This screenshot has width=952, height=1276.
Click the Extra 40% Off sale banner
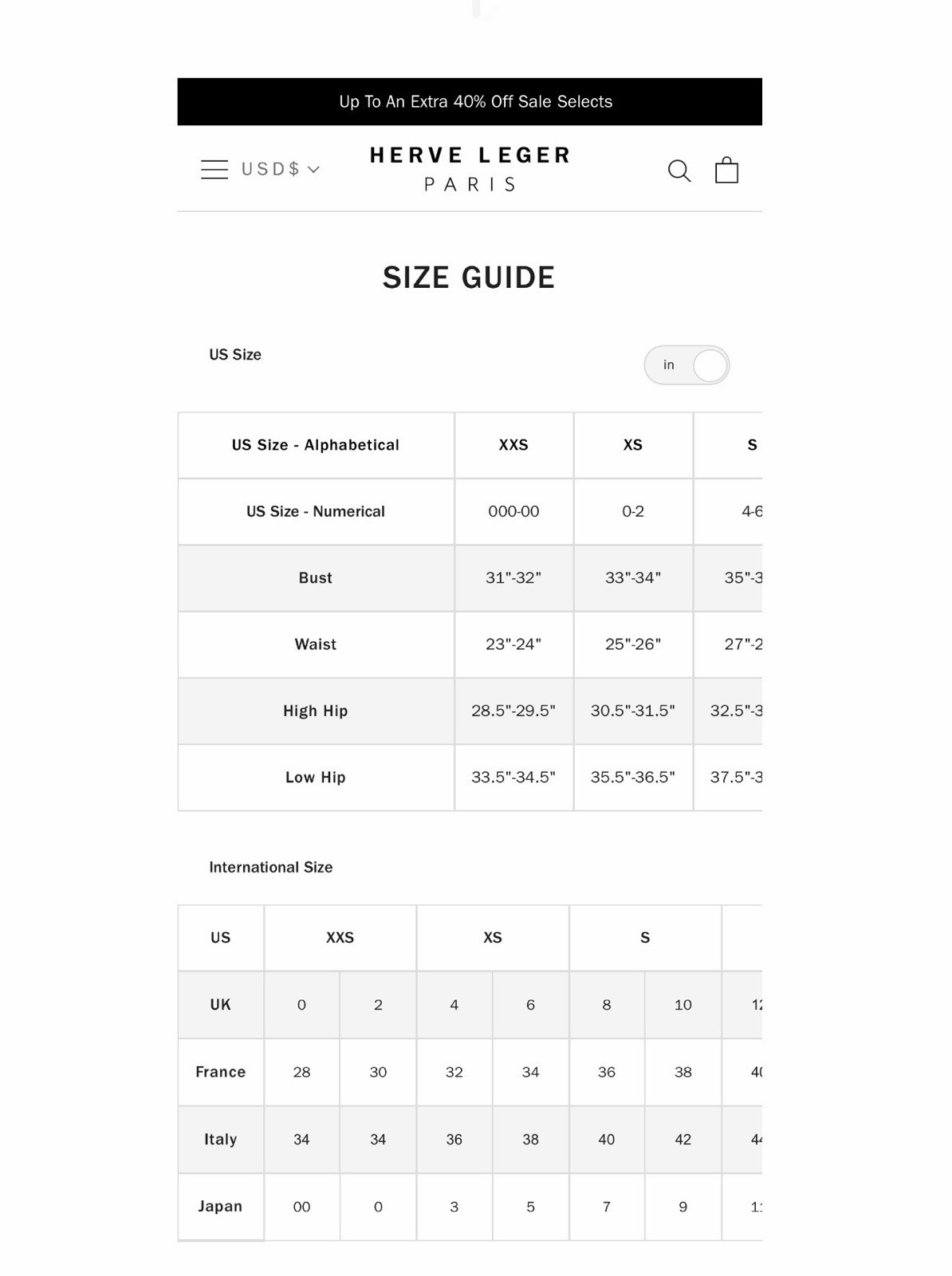tap(475, 101)
